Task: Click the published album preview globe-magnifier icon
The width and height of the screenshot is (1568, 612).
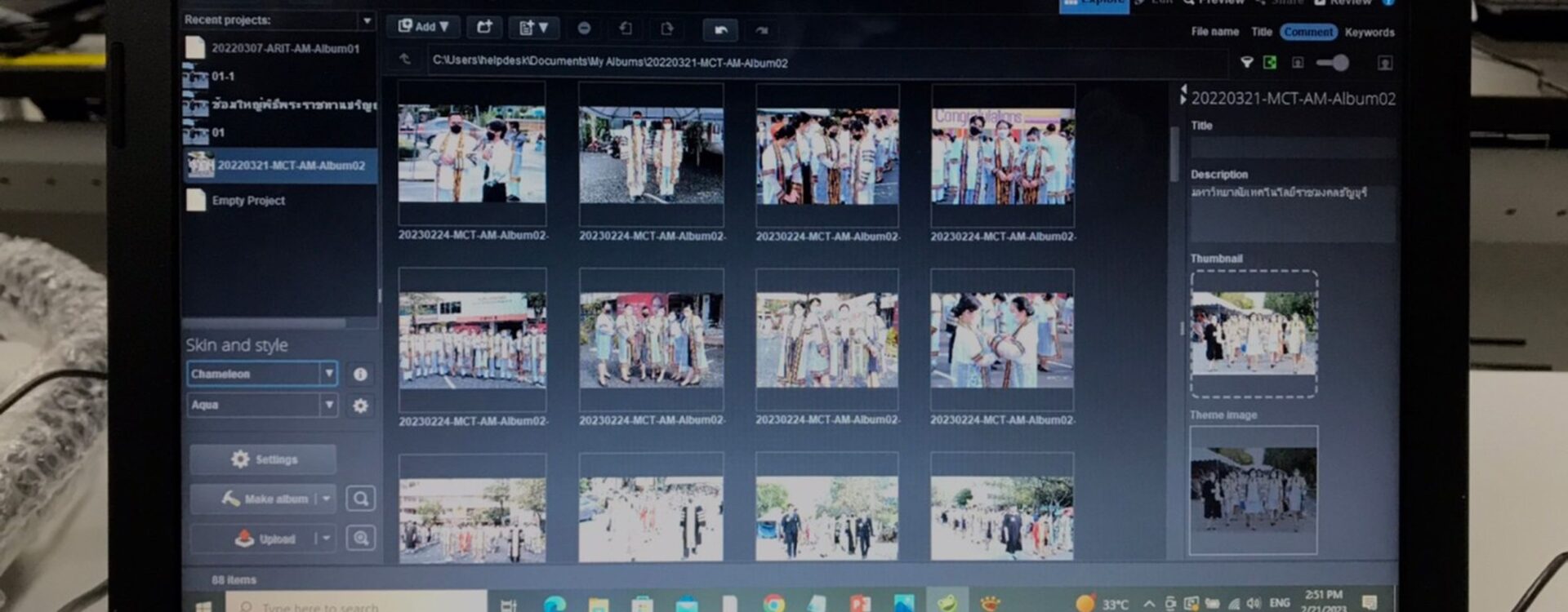Action: pos(360,538)
